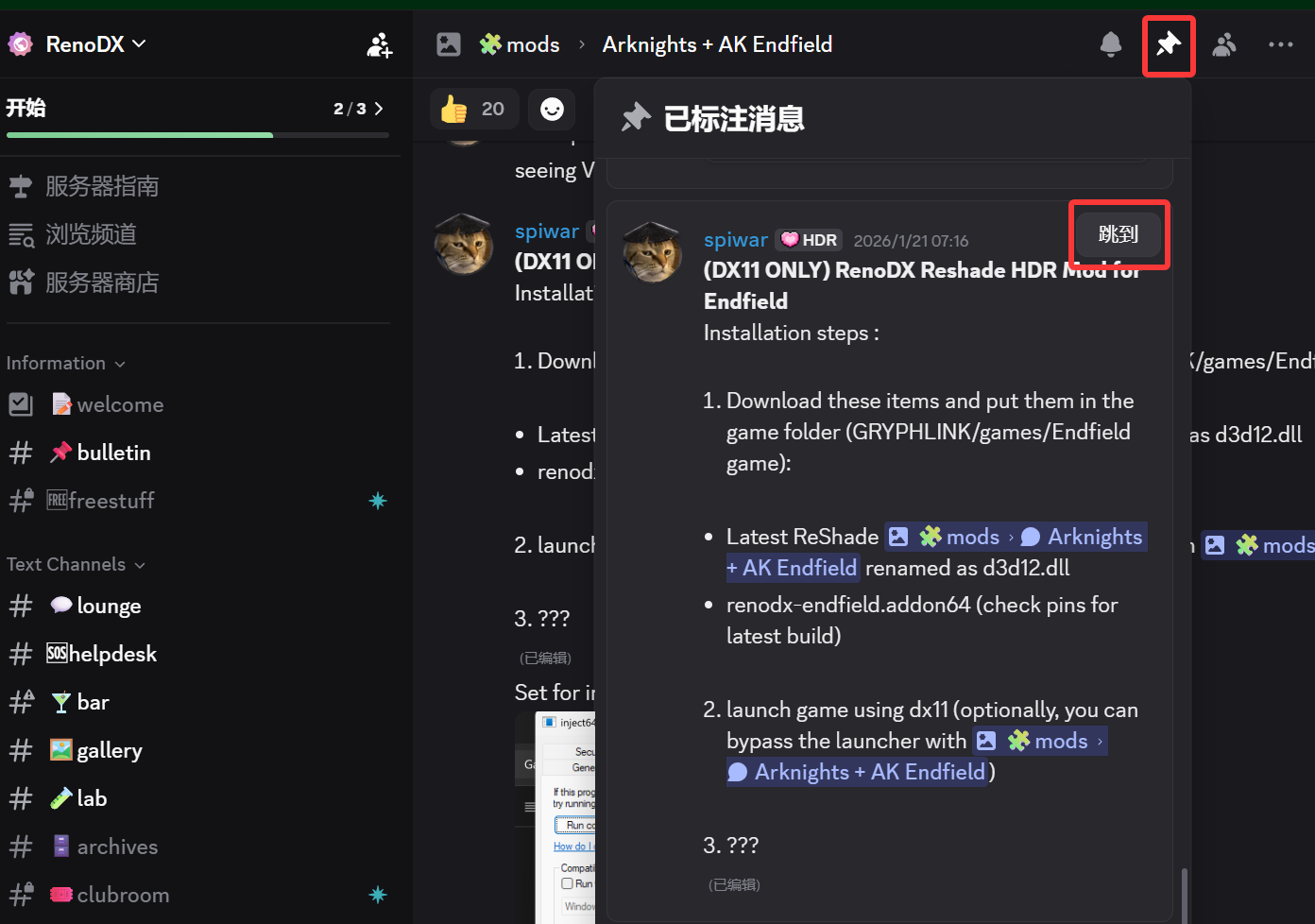Viewport: 1315px width, 924px height.
Task: Open the 服务器商店 server shop
Action: [102, 282]
